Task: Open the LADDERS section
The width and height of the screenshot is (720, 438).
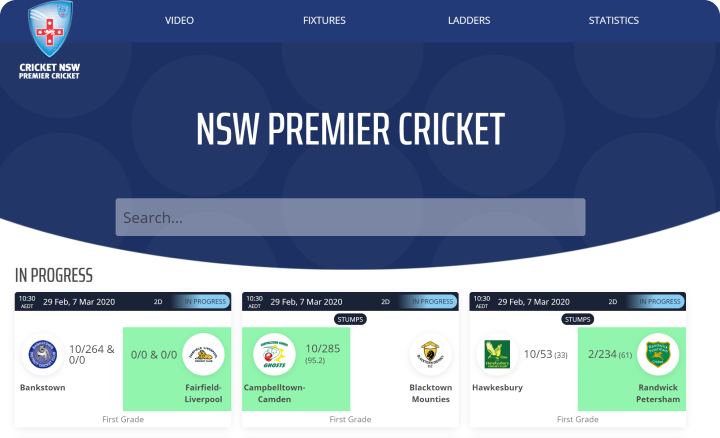Action: [469, 20]
